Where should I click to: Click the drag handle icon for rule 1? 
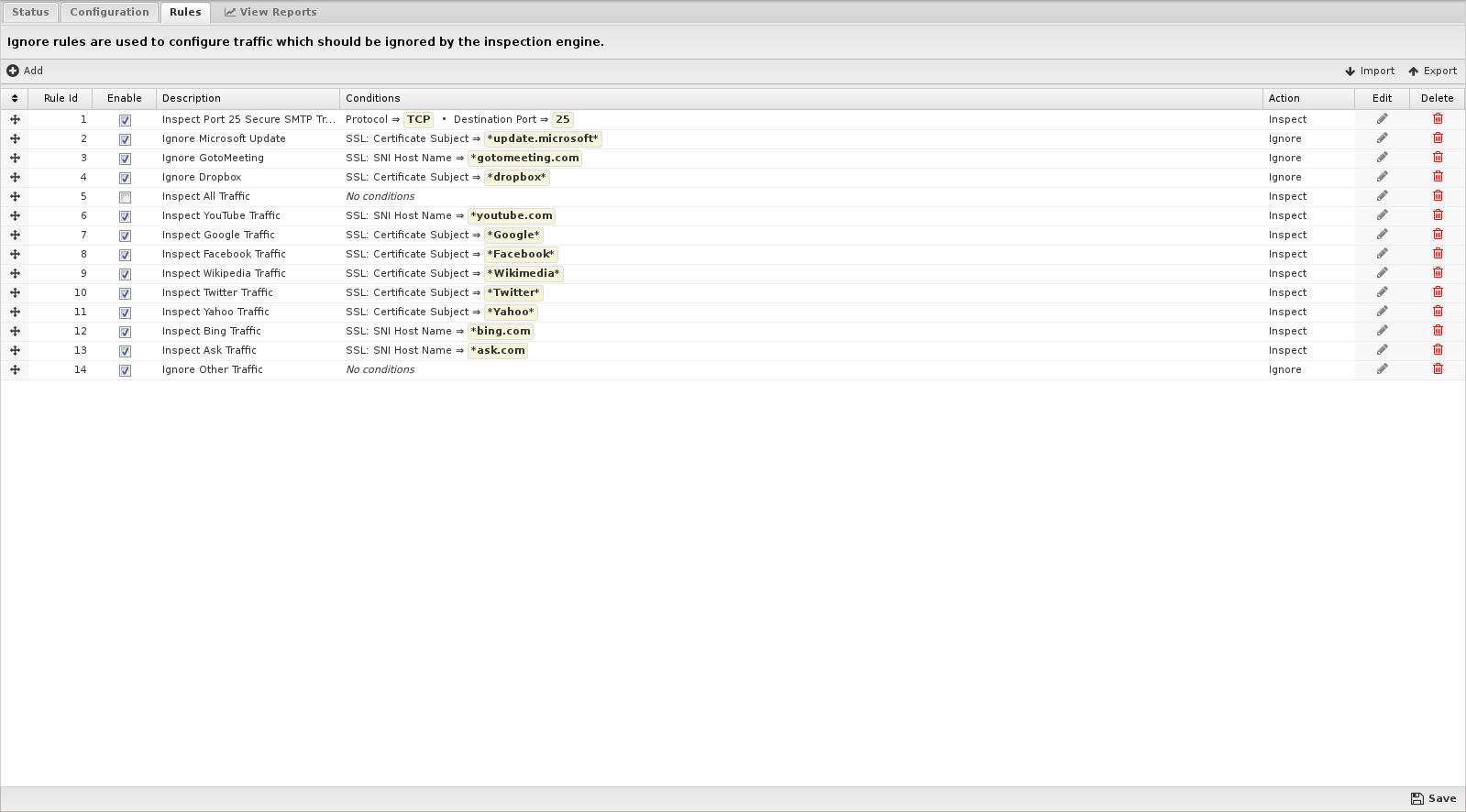tap(15, 119)
